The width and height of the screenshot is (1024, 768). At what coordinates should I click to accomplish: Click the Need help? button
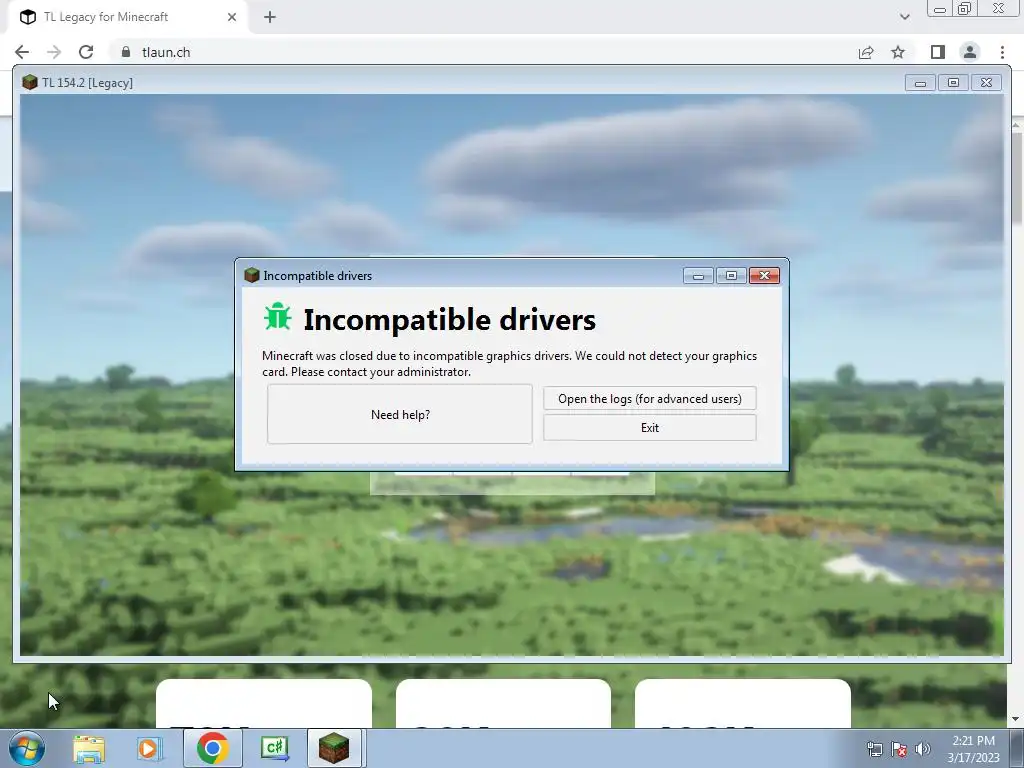click(x=400, y=414)
